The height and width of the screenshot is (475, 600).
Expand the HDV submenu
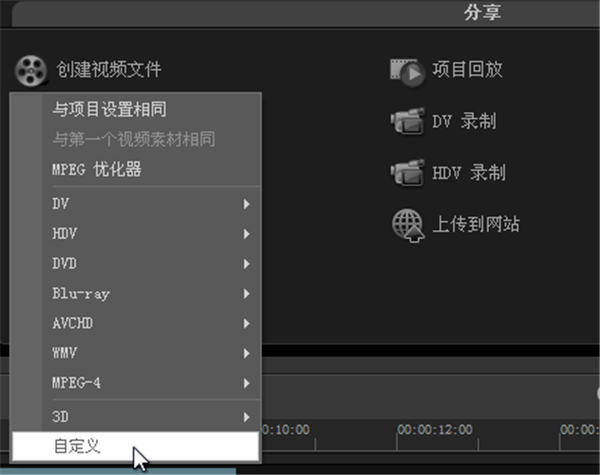point(136,233)
